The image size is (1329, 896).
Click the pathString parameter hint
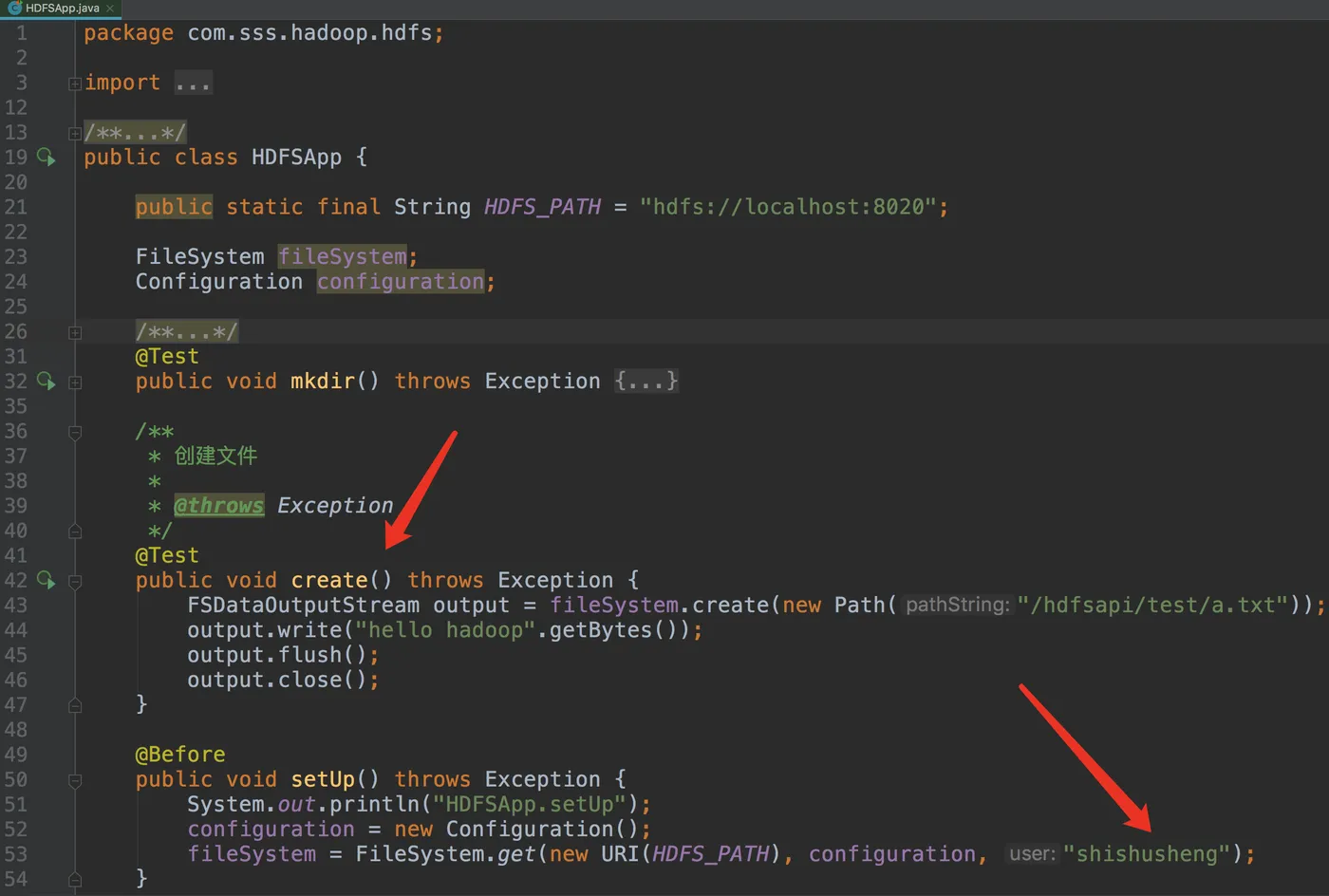[957, 605]
